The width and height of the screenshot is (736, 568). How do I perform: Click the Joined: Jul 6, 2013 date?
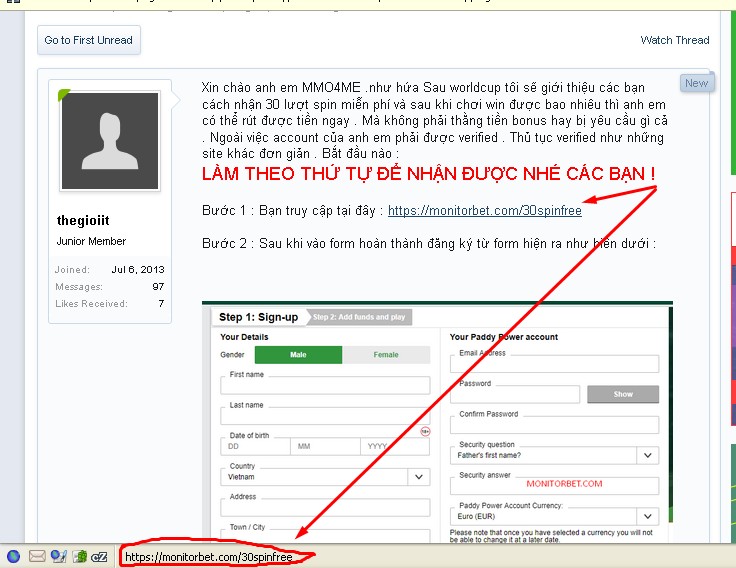[138, 270]
